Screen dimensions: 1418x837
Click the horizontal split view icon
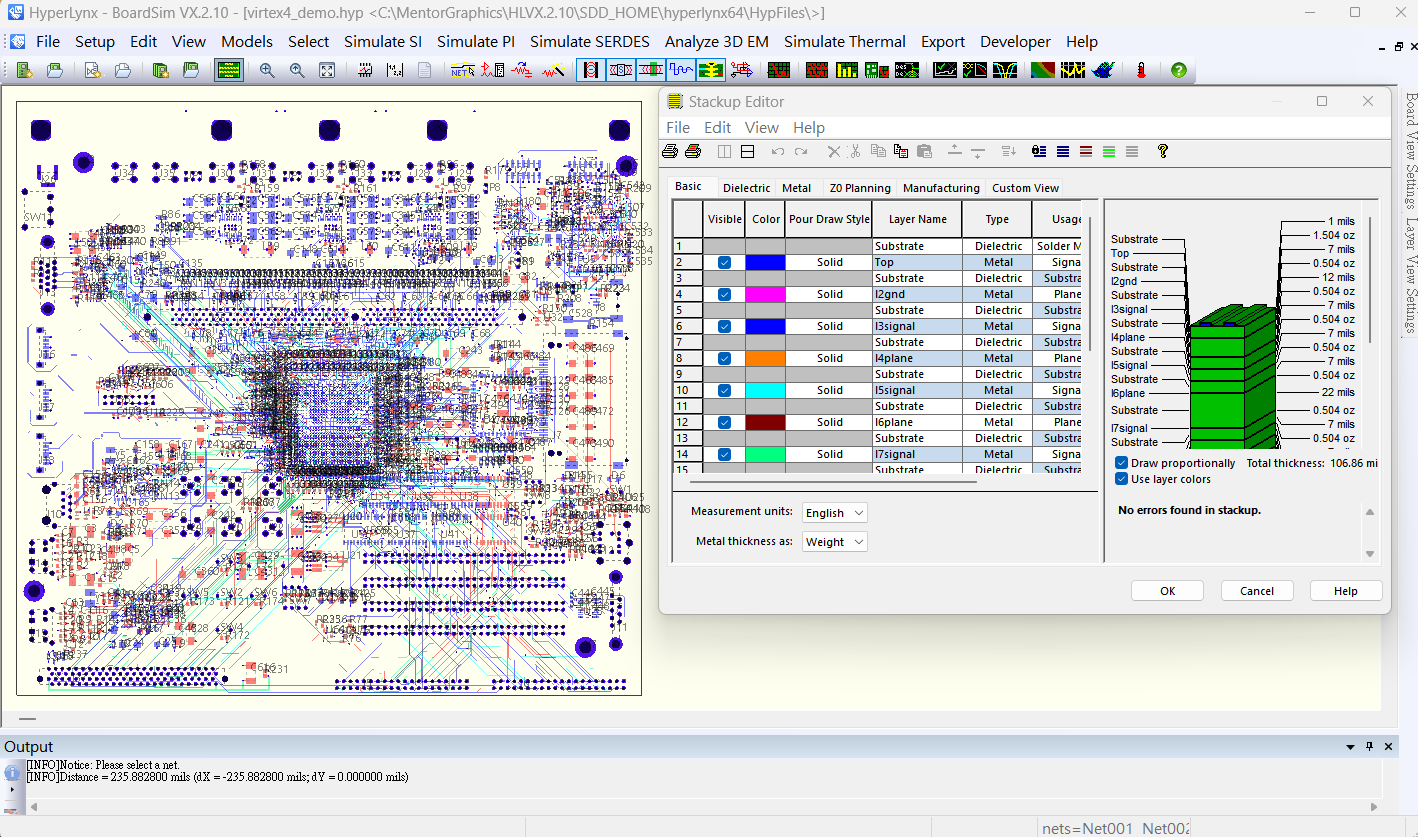(x=747, y=151)
